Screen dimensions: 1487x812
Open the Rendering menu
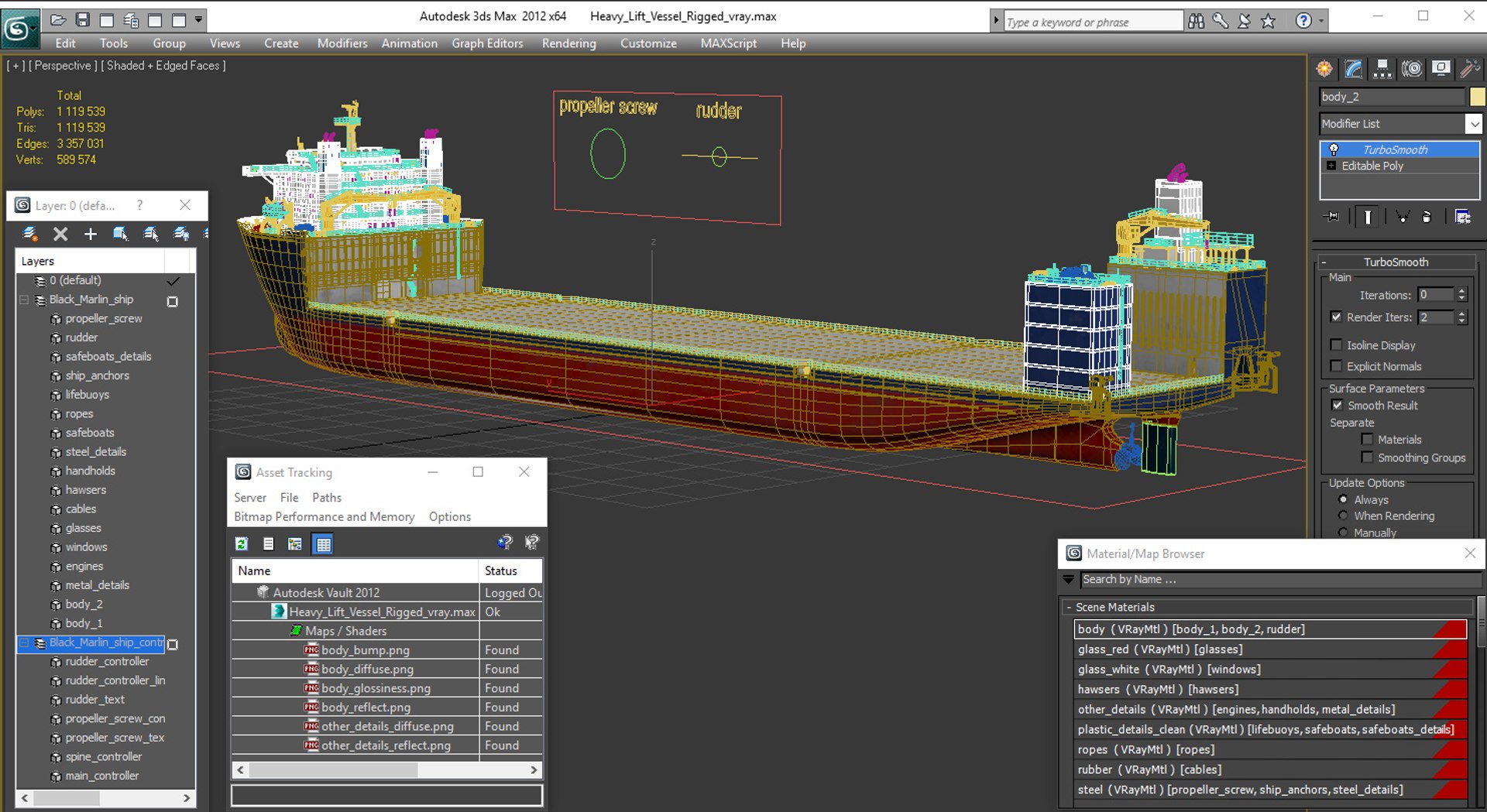tap(569, 43)
